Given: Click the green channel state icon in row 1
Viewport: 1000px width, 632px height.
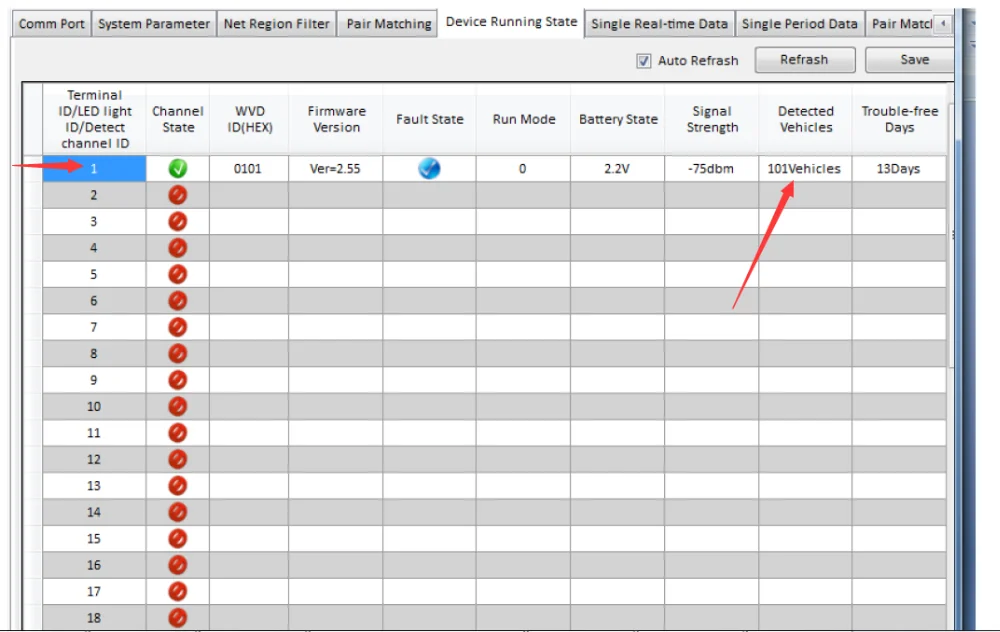Looking at the screenshot, I should (178, 169).
